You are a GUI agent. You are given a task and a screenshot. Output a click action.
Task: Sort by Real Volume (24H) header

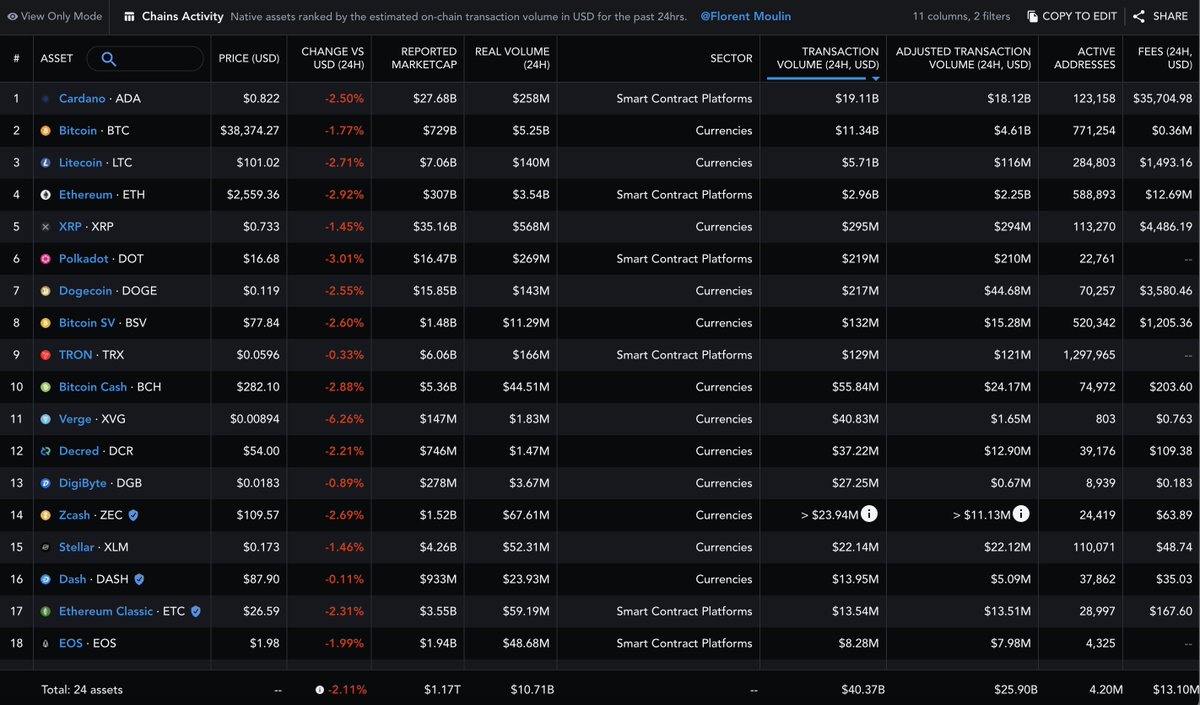512,58
